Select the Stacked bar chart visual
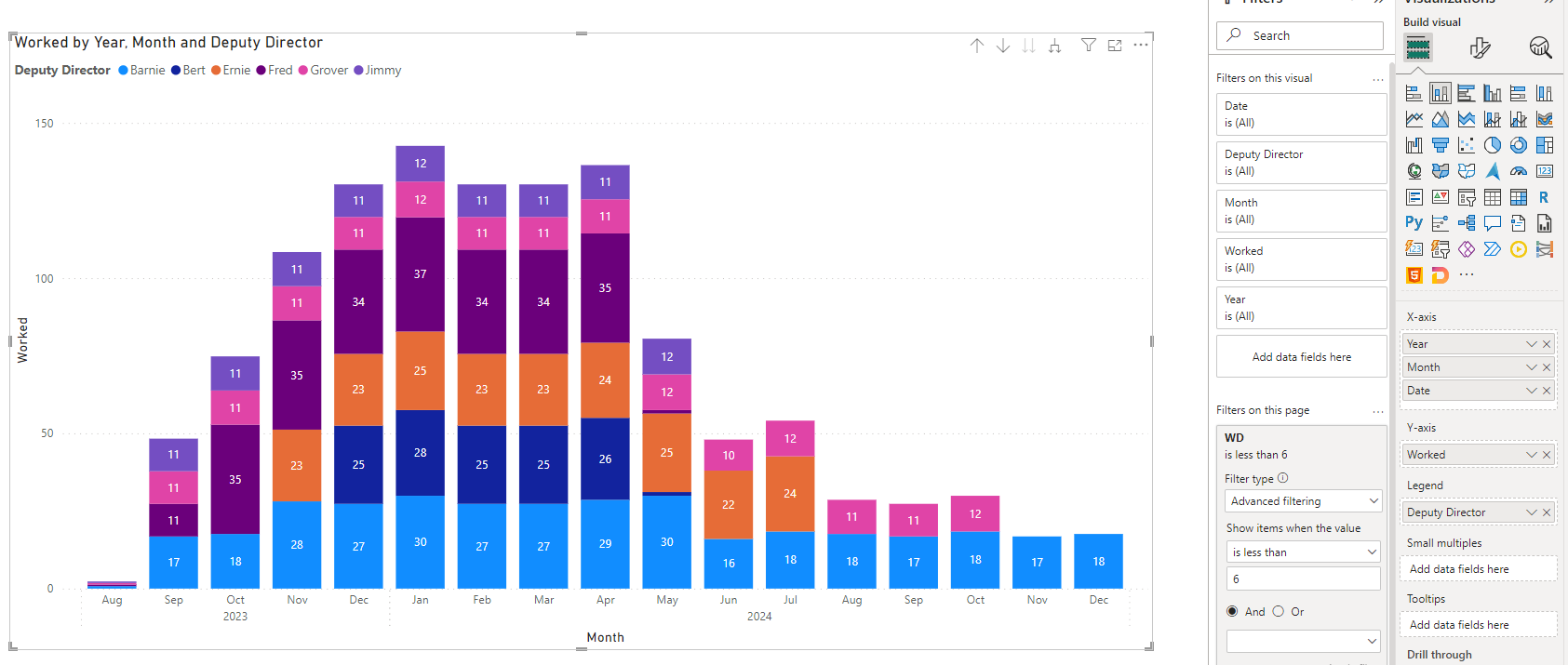Screen dimensions: 1568x665 pyautogui.click(x=1414, y=93)
